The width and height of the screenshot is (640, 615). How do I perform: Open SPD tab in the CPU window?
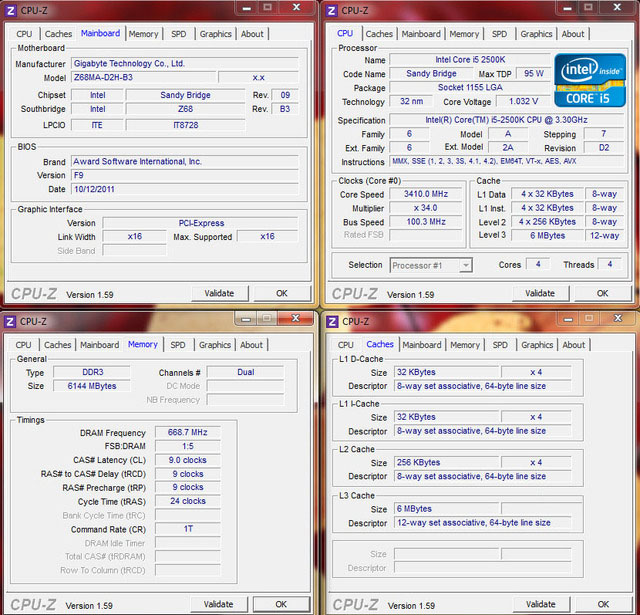point(500,34)
